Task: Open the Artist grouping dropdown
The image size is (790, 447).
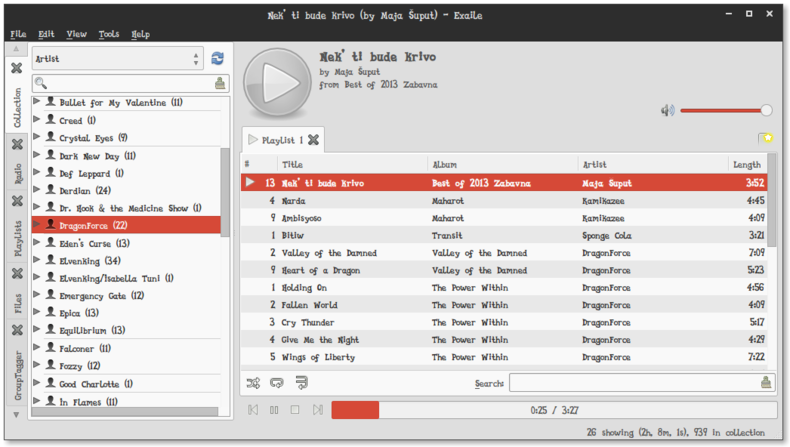Action: [x=118, y=59]
